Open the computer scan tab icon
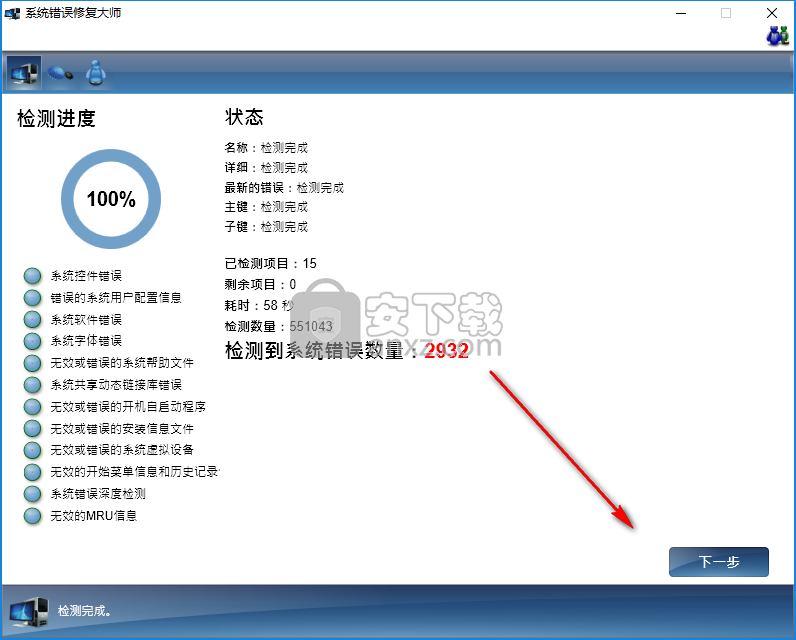Viewport: 796px width, 640px height. (x=23, y=74)
